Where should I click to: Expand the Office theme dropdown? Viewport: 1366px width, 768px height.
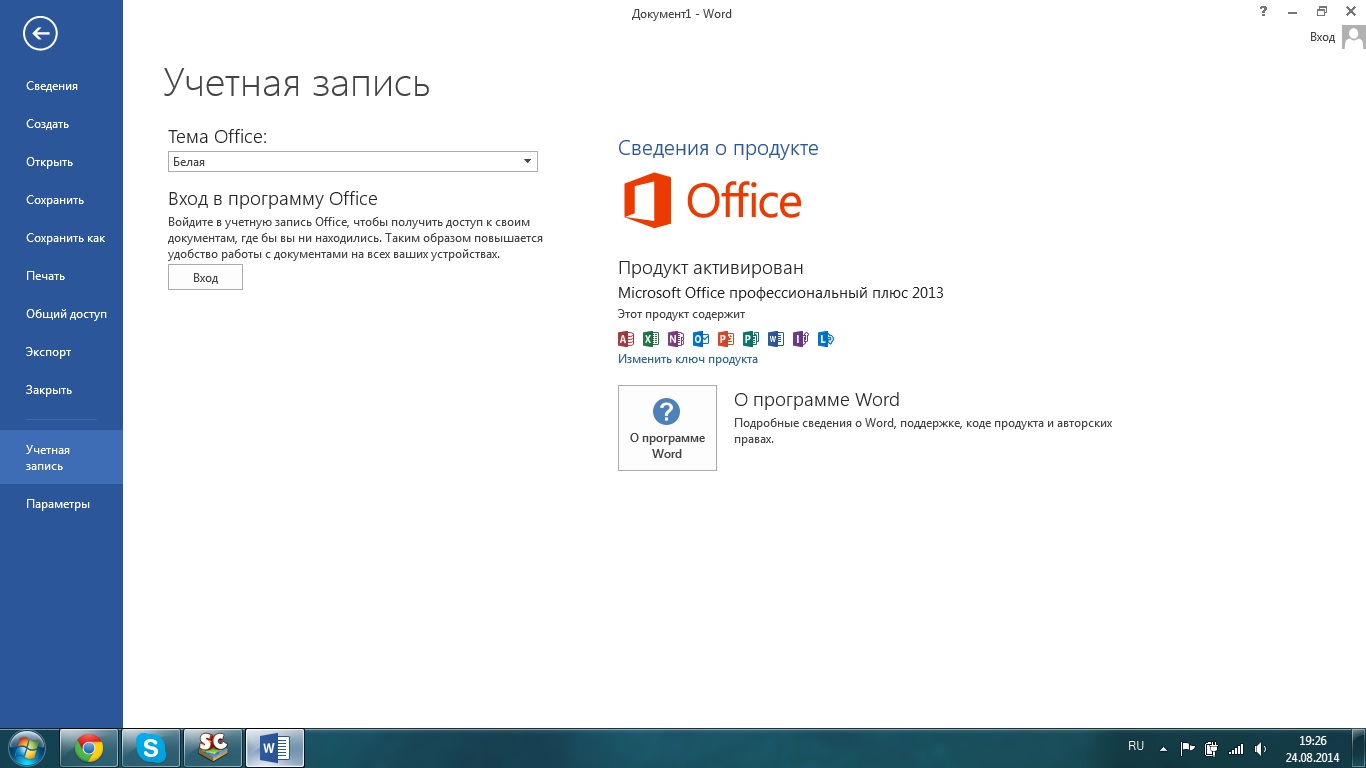[x=353, y=162]
